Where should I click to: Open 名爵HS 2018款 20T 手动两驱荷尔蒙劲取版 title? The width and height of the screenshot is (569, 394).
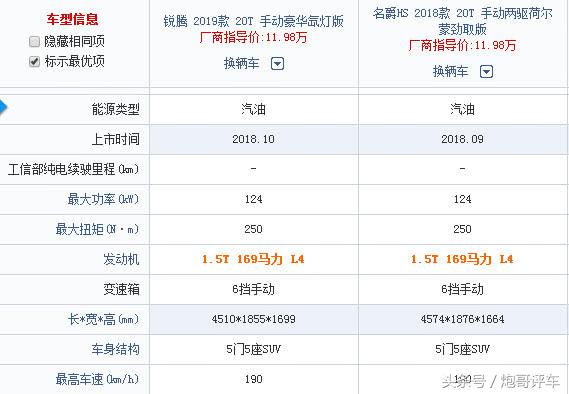(462, 21)
